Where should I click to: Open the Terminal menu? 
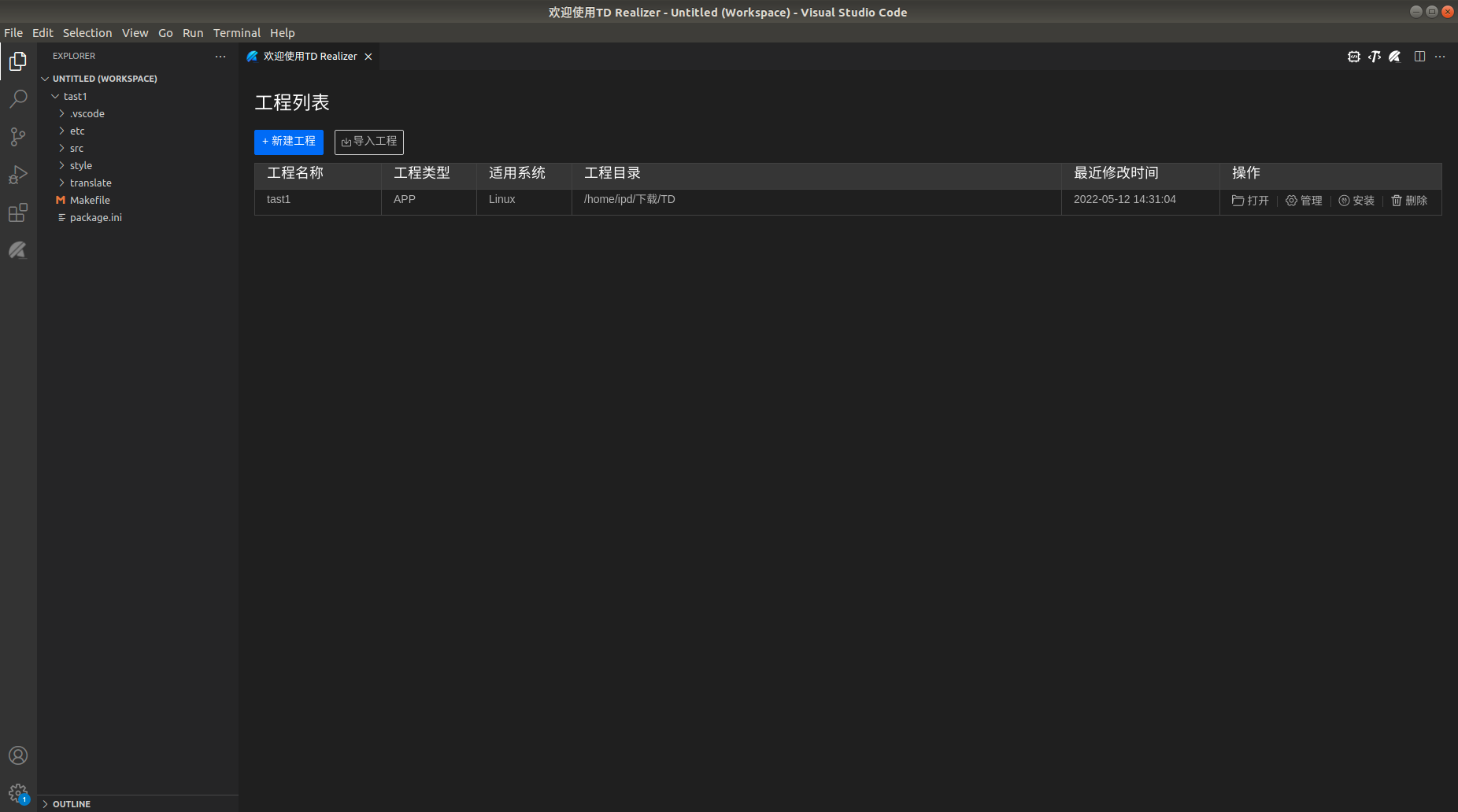[x=236, y=32]
